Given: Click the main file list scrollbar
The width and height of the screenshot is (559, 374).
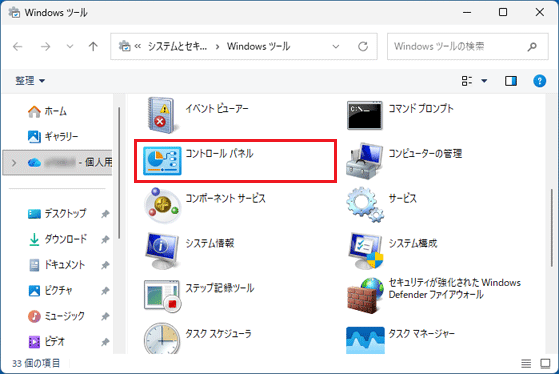Looking at the screenshot, I should click(552, 227).
